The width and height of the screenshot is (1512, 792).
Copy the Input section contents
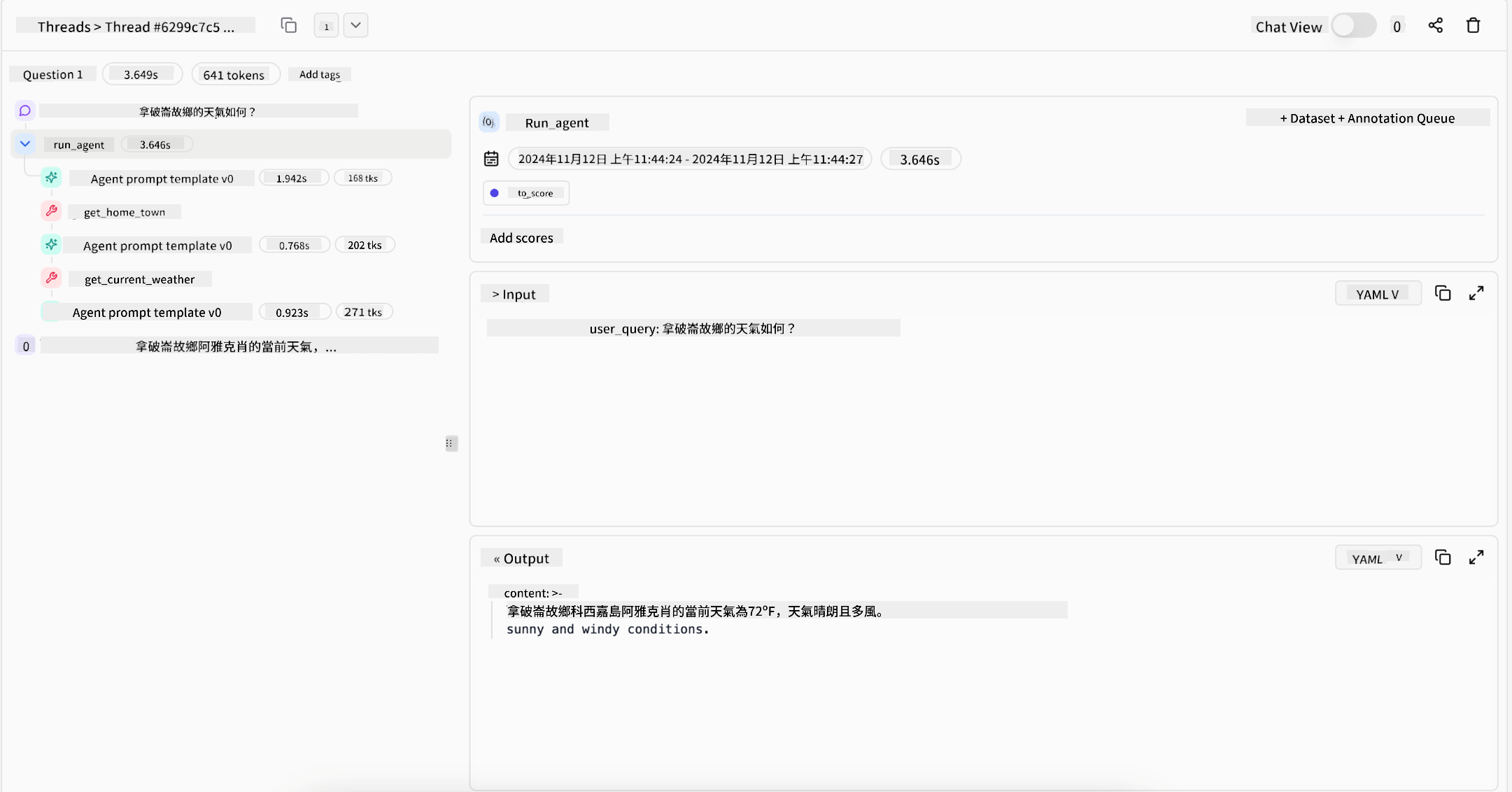pos(1442,293)
